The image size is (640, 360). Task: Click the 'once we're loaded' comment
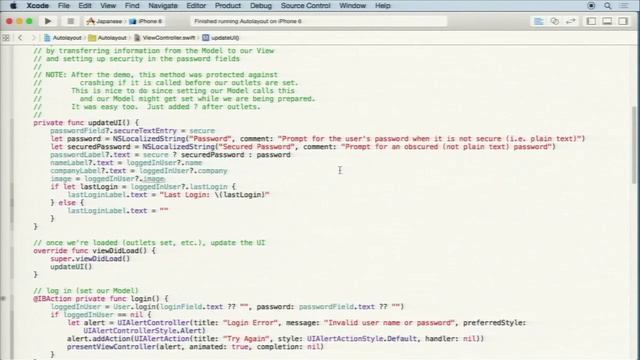149,243
